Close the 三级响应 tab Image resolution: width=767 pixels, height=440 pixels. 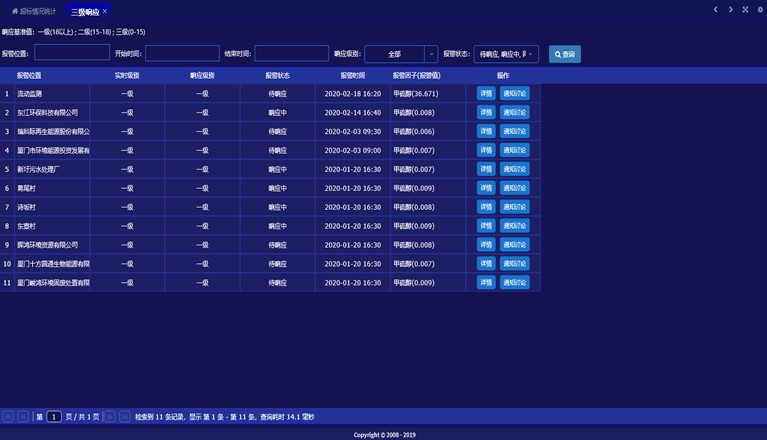coord(105,11)
